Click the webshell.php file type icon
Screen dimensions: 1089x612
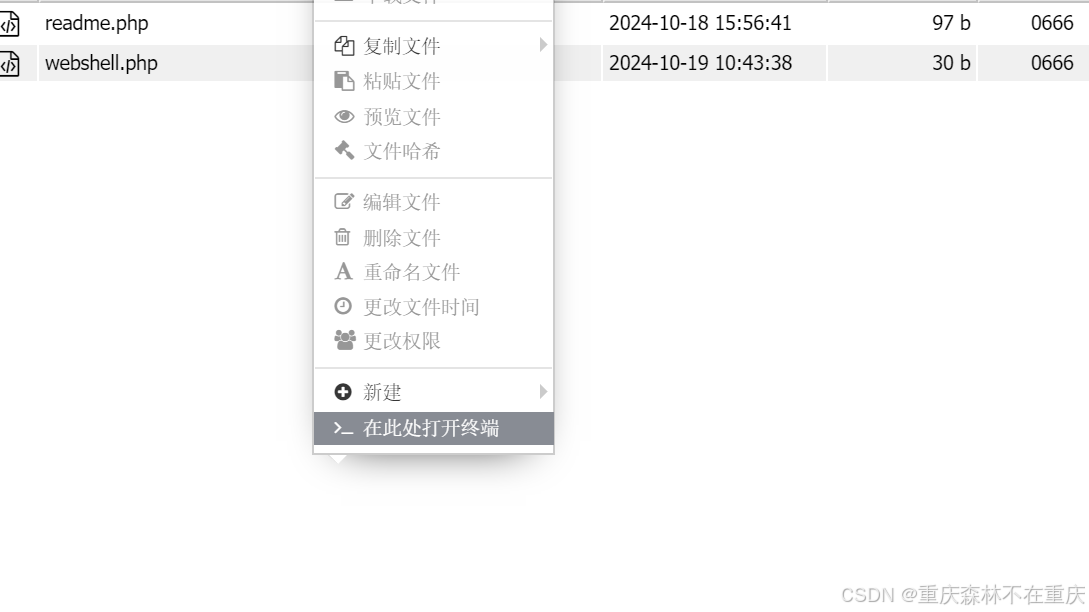[10, 63]
